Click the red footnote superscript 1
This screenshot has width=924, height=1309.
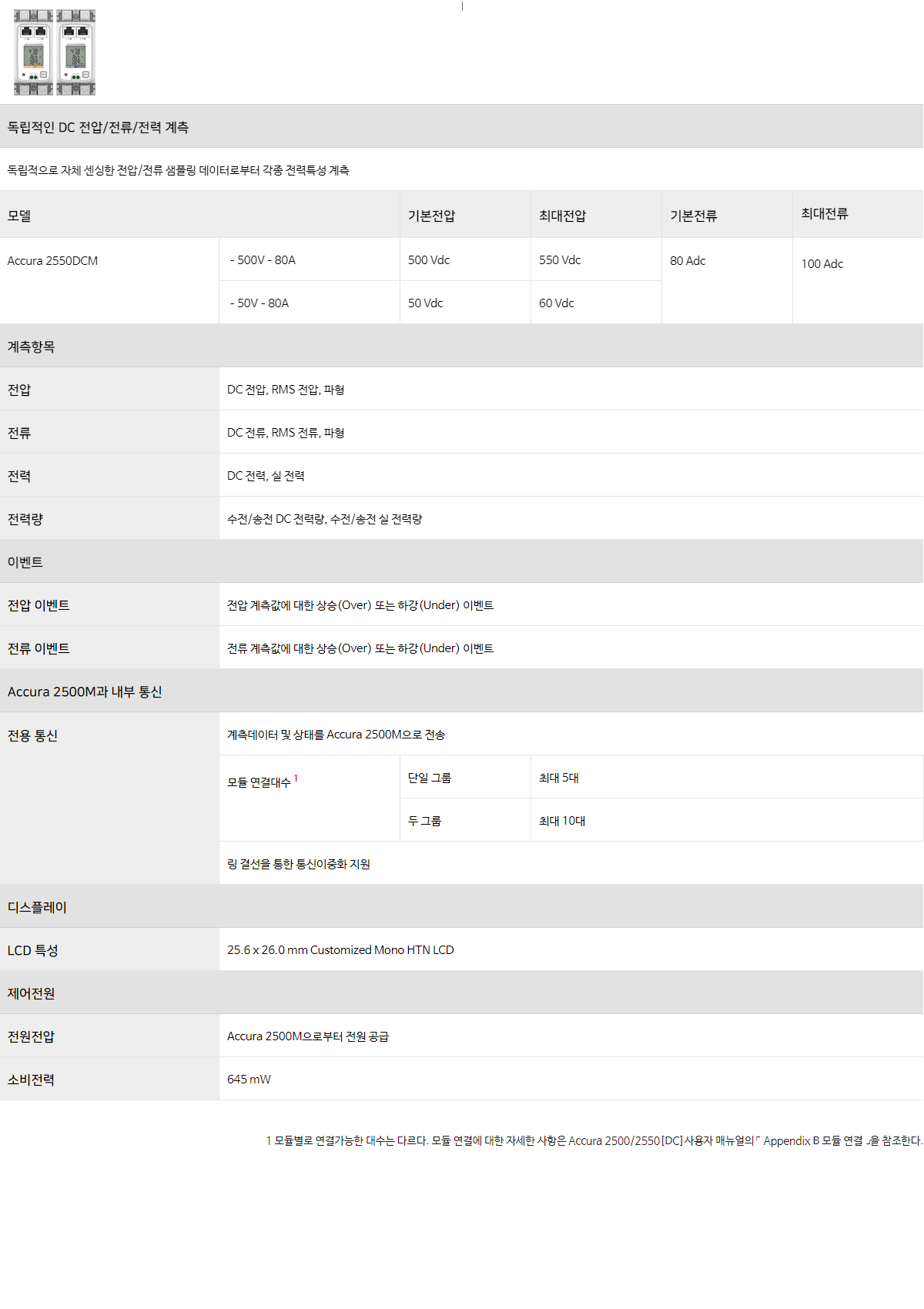point(296,778)
